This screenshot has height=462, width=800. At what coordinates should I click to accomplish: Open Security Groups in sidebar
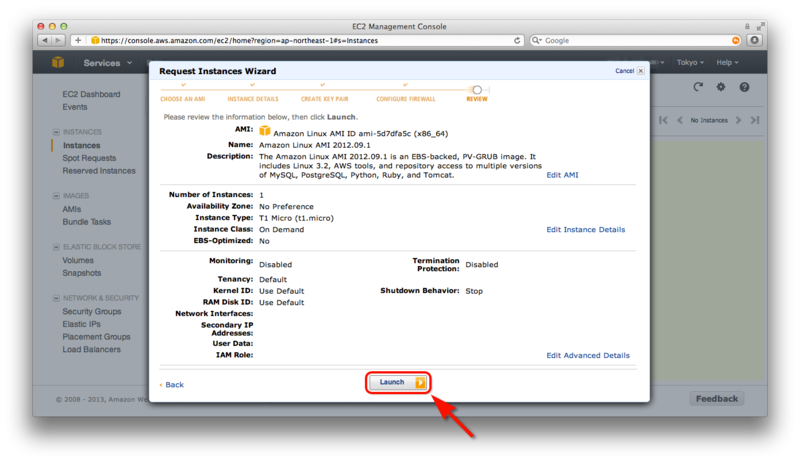[x=92, y=311]
